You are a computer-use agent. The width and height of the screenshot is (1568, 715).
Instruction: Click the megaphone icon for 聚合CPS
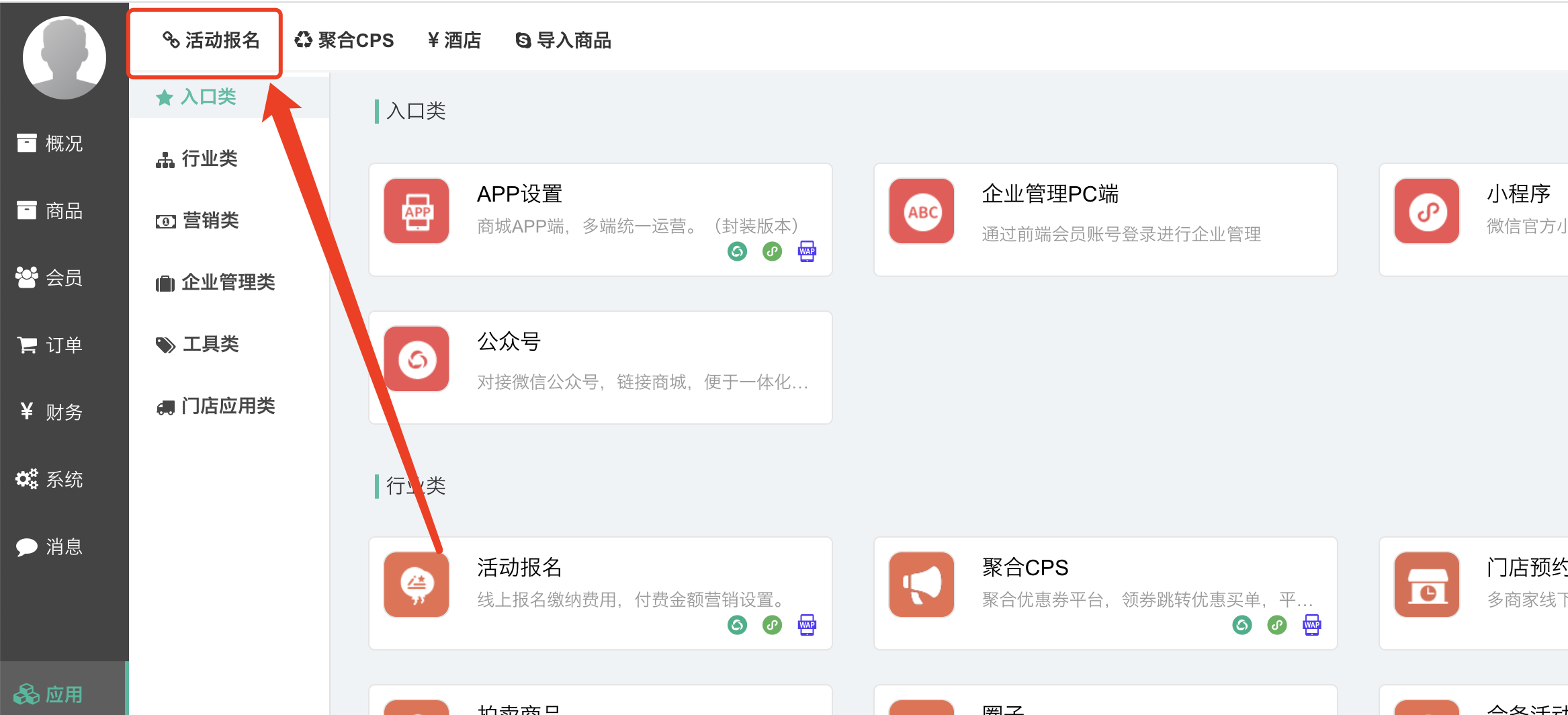(922, 585)
